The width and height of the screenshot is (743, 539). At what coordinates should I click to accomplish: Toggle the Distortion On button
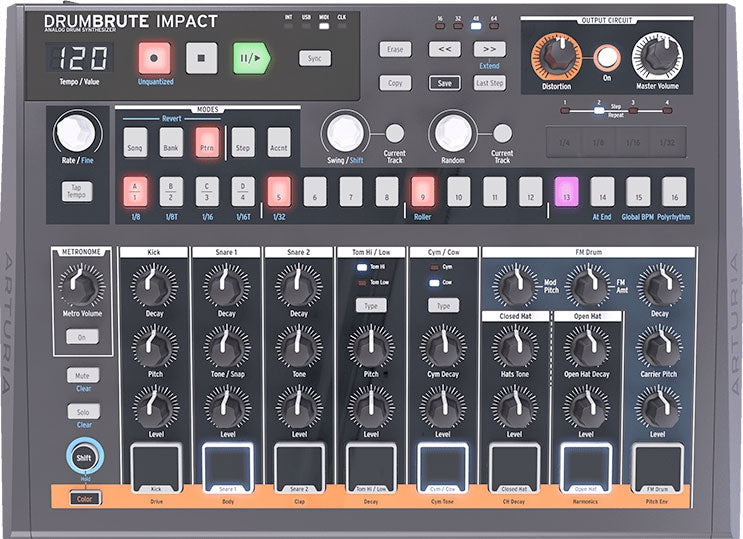(606, 58)
